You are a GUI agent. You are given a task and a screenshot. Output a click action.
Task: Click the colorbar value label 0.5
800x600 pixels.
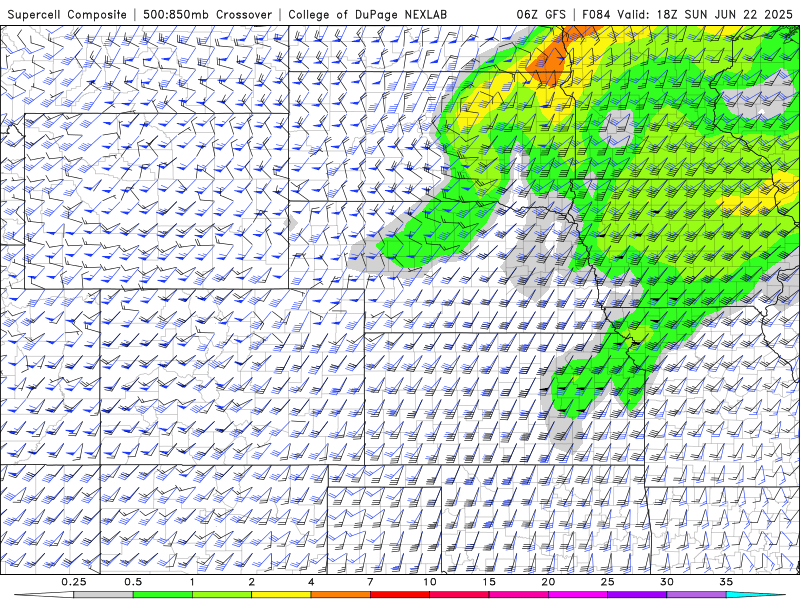(133, 582)
